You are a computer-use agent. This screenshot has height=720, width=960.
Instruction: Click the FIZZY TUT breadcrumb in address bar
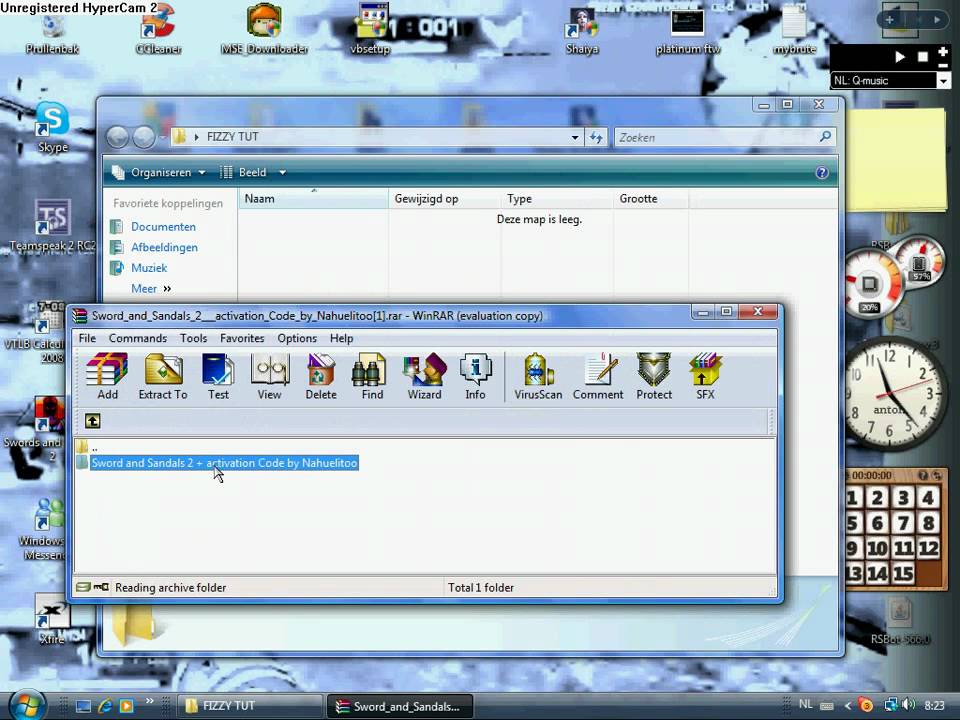tap(233, 137)
